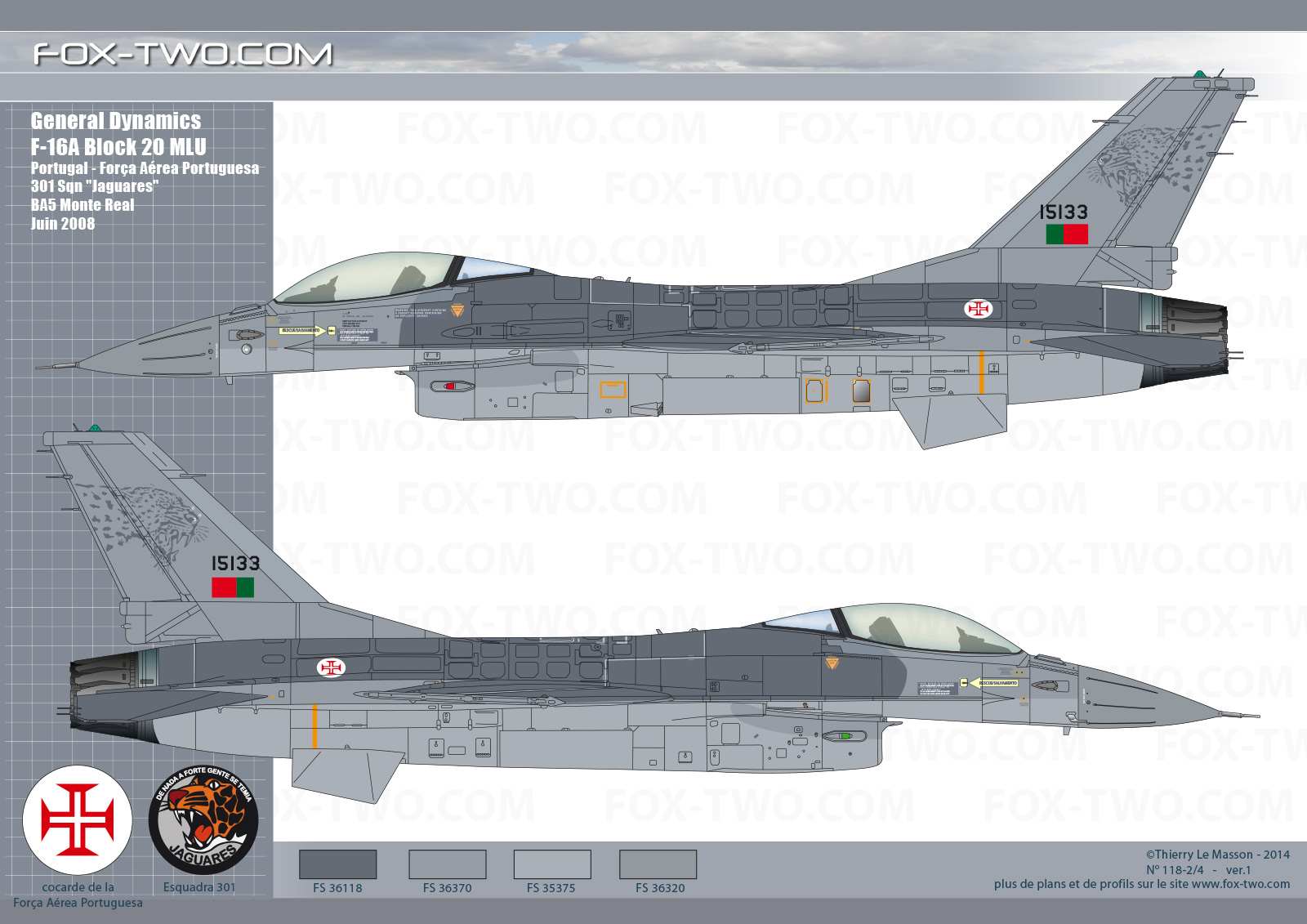Screen dimensions: 1307x924
Task: Click red navigation light on upper aircraft
Action: coord(450,386)
